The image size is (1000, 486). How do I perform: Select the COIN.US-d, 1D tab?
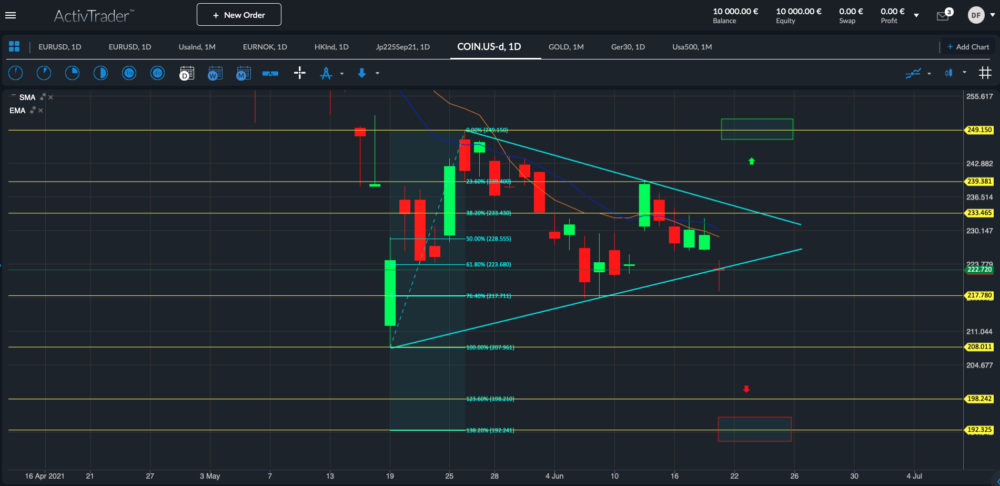click(x=489, y=47)
